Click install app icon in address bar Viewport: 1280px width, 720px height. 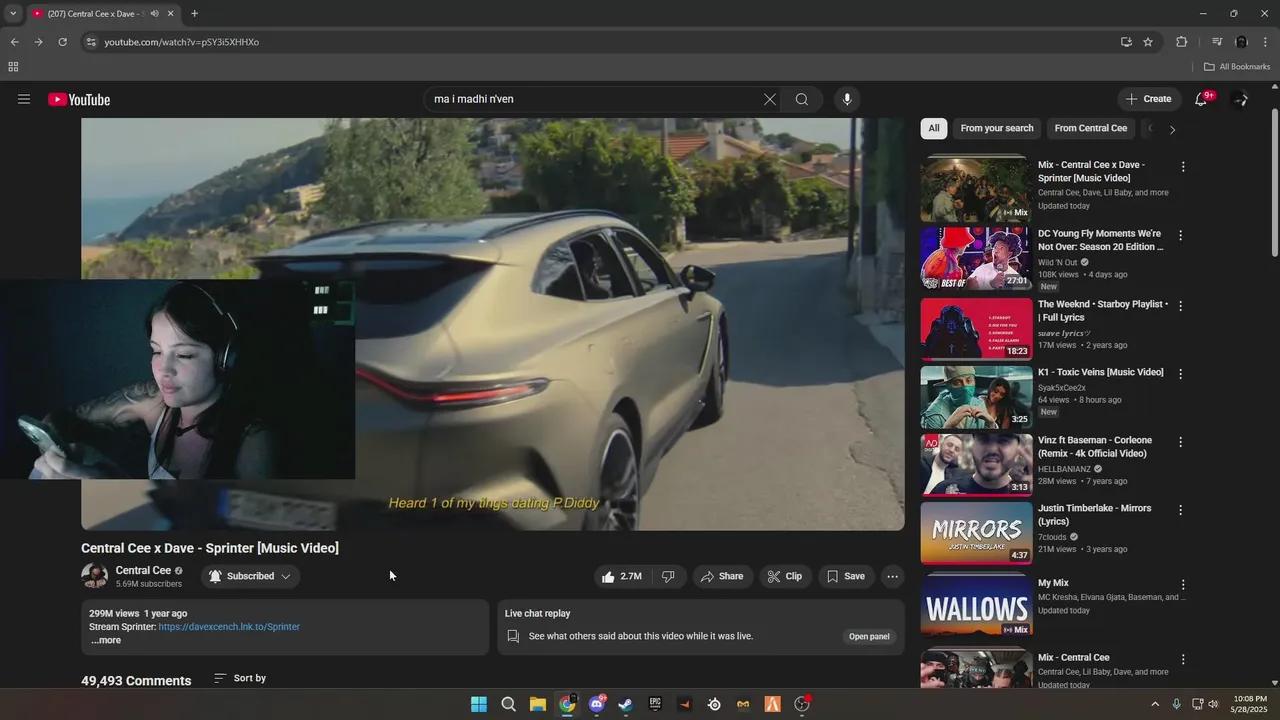(1126, 42)
